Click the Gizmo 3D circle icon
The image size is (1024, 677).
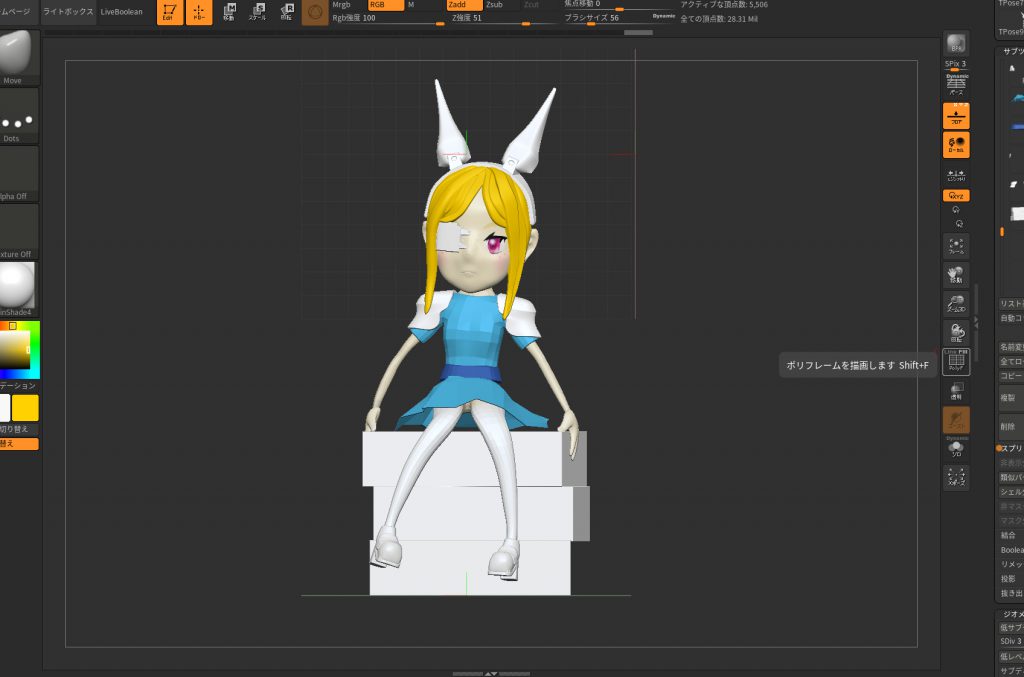click(x=315, y=12)
